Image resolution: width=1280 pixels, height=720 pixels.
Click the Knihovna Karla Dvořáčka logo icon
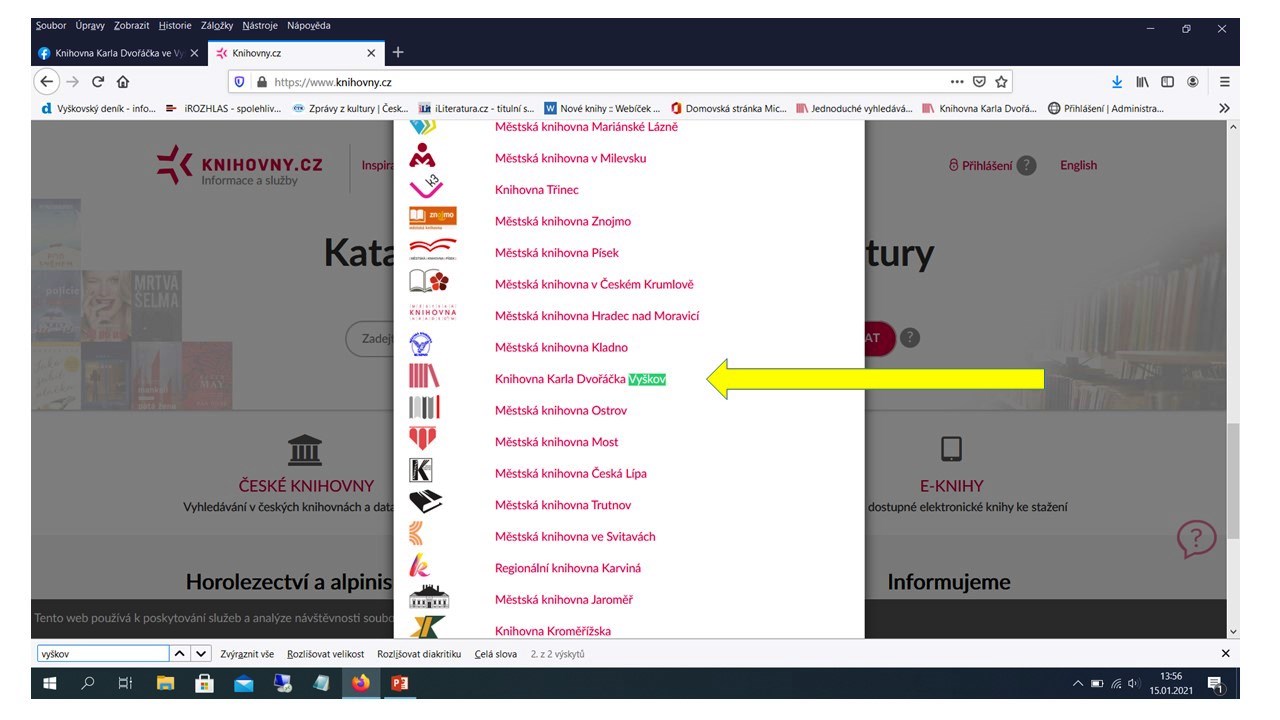pyautogui.click(x=424, y=378)
